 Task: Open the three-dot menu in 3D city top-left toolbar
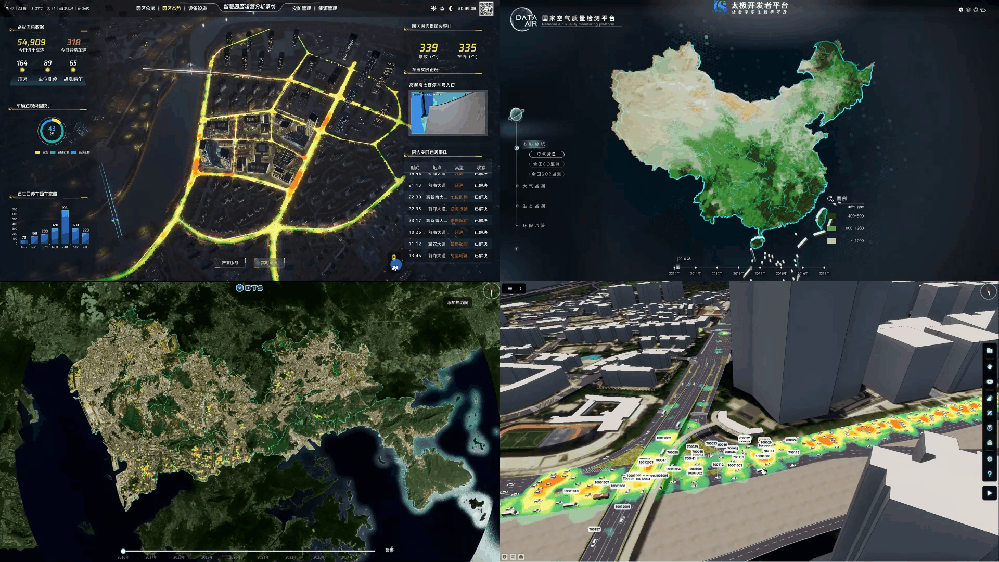(520, 289)
